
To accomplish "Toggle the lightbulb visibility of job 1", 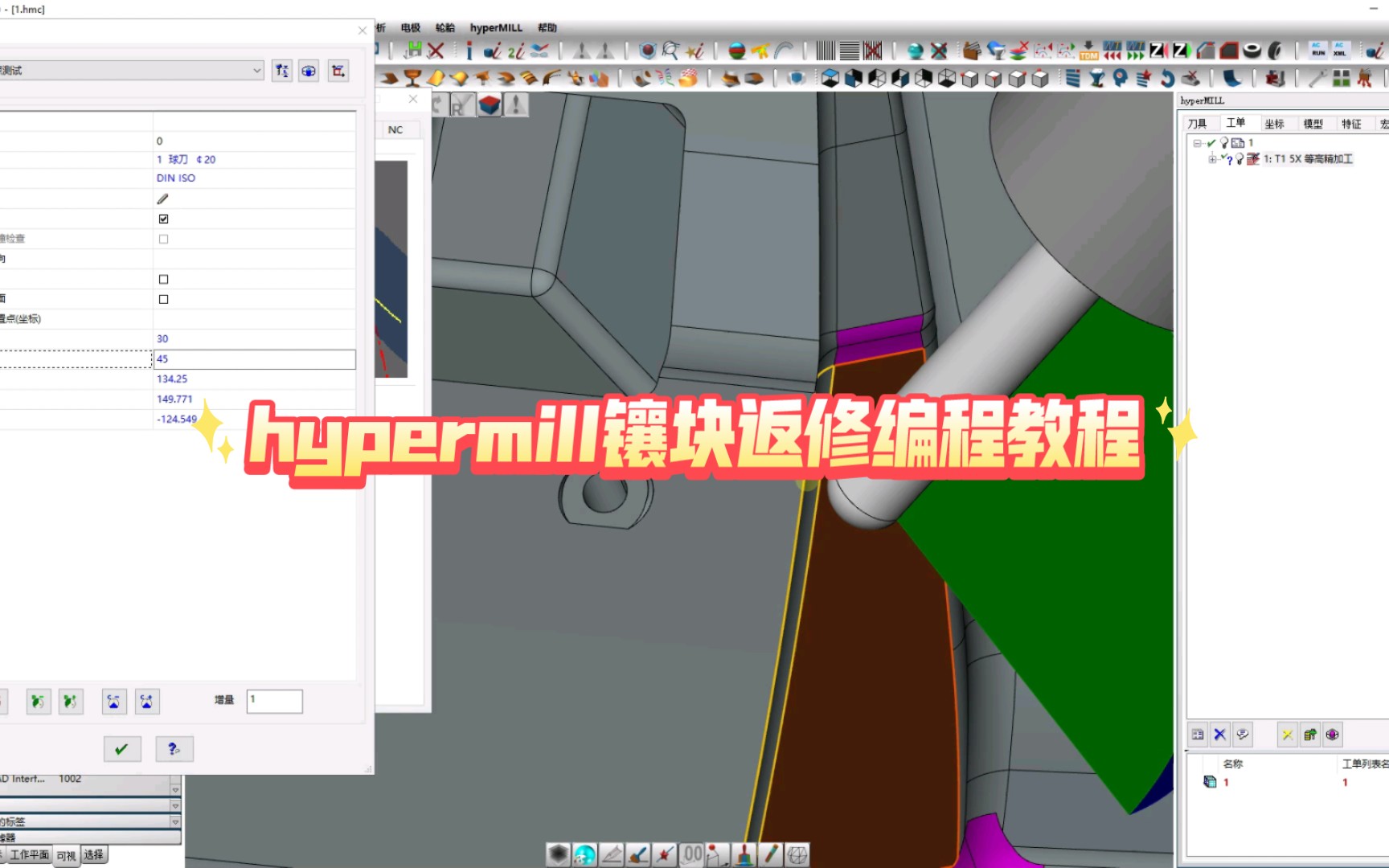I will click(1223, 141).
